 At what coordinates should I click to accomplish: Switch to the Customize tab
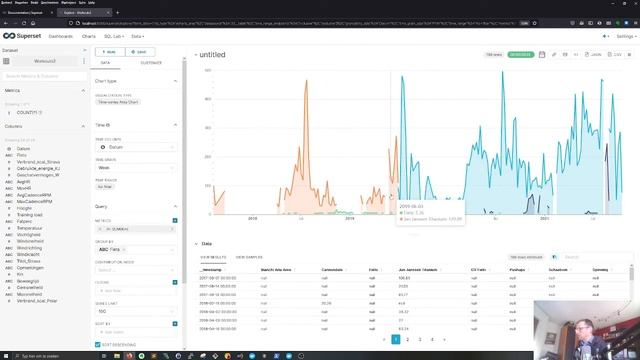151,63
